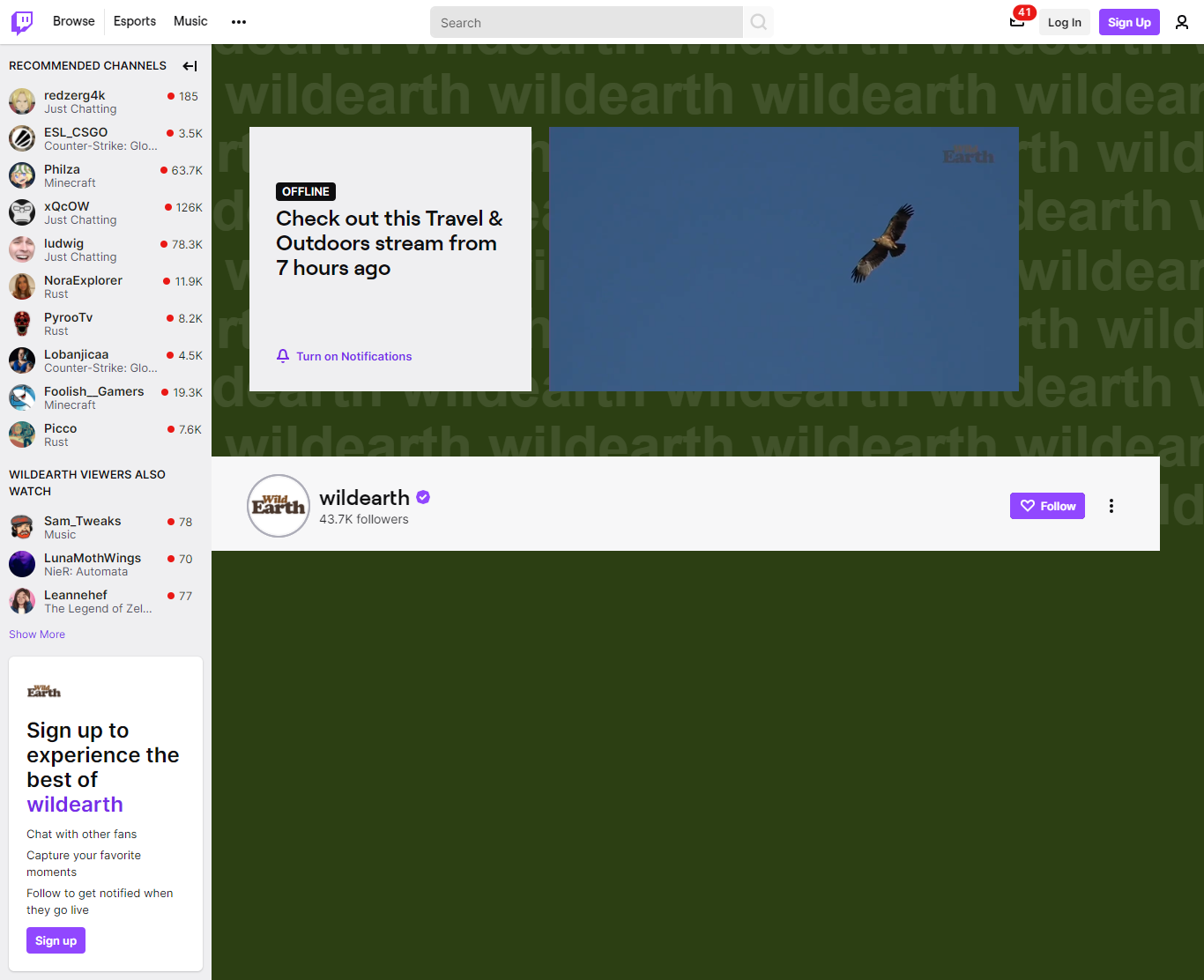Select xQcOW channel name
Screen dimensions: 1204x980
pos(67,206)
